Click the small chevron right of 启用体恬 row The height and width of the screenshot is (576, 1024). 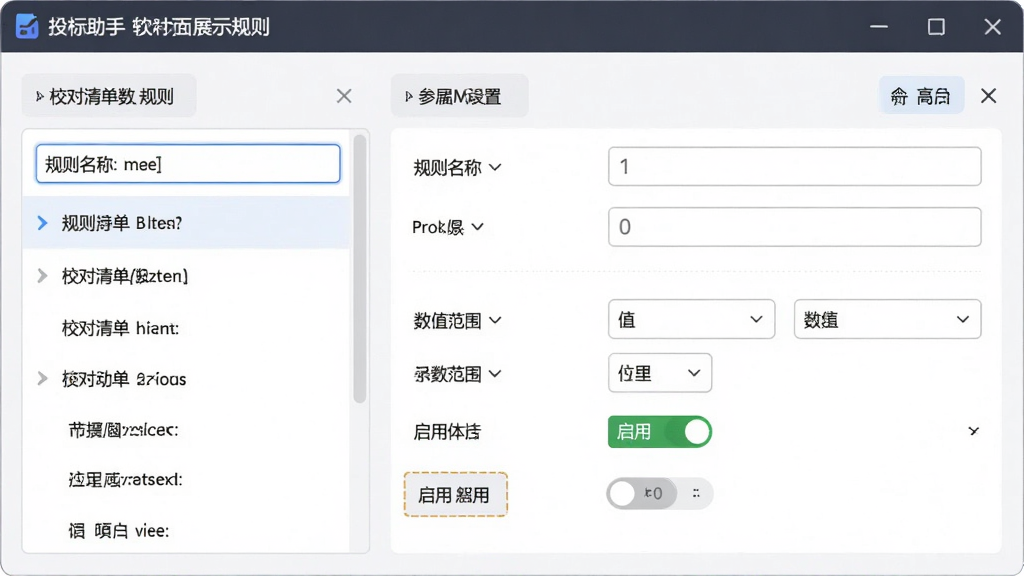tap(974, 431)
